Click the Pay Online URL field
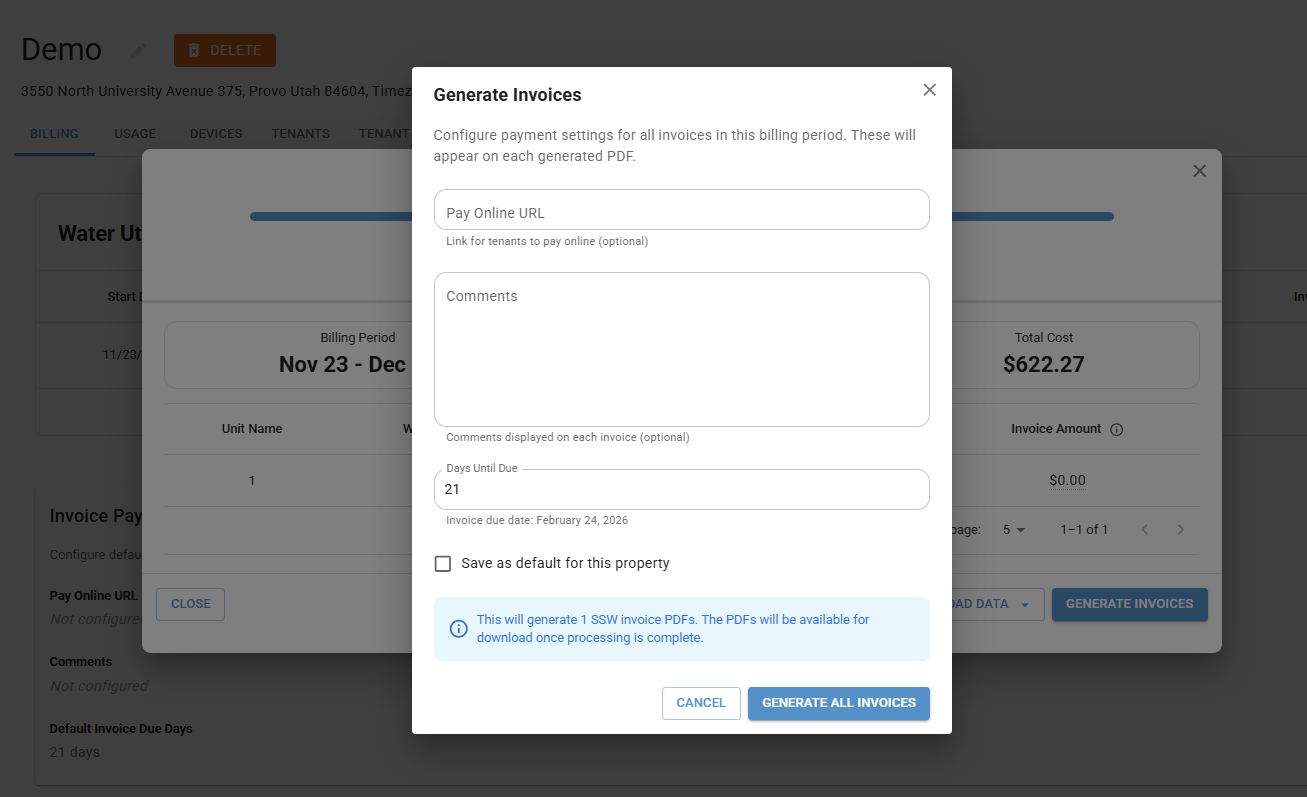The height and width of the screenshot is (797, 1307). [681, 211]
